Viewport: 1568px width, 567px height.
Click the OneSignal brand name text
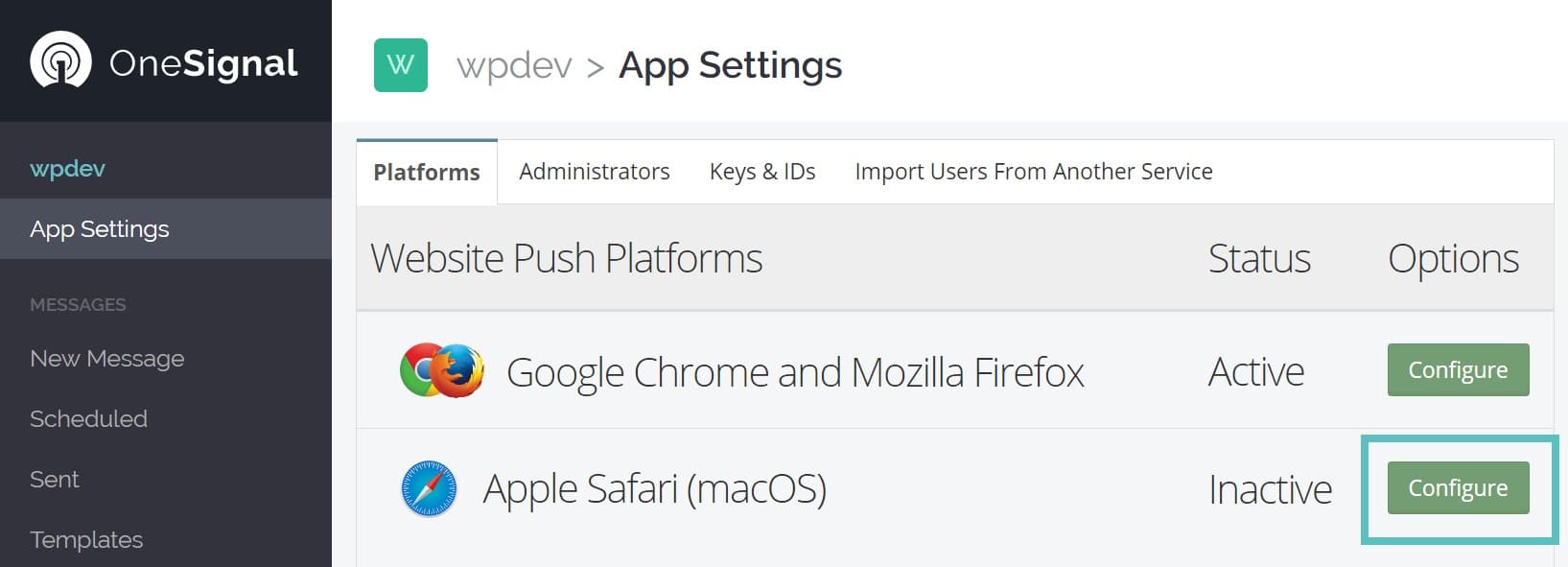pyautogui.click(x=203, y=63)
